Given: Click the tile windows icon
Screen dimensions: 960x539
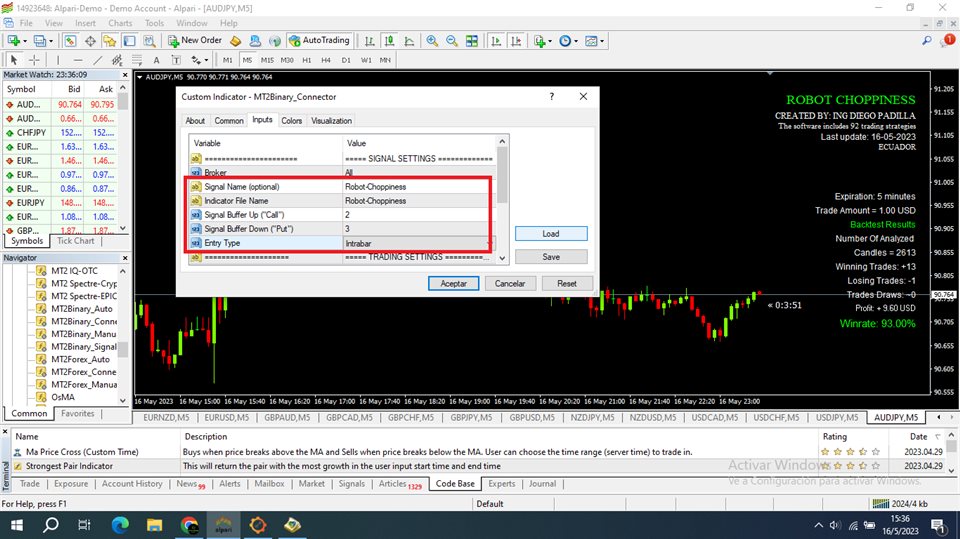Looking at the screenshot, I should [x=471, y=40].
